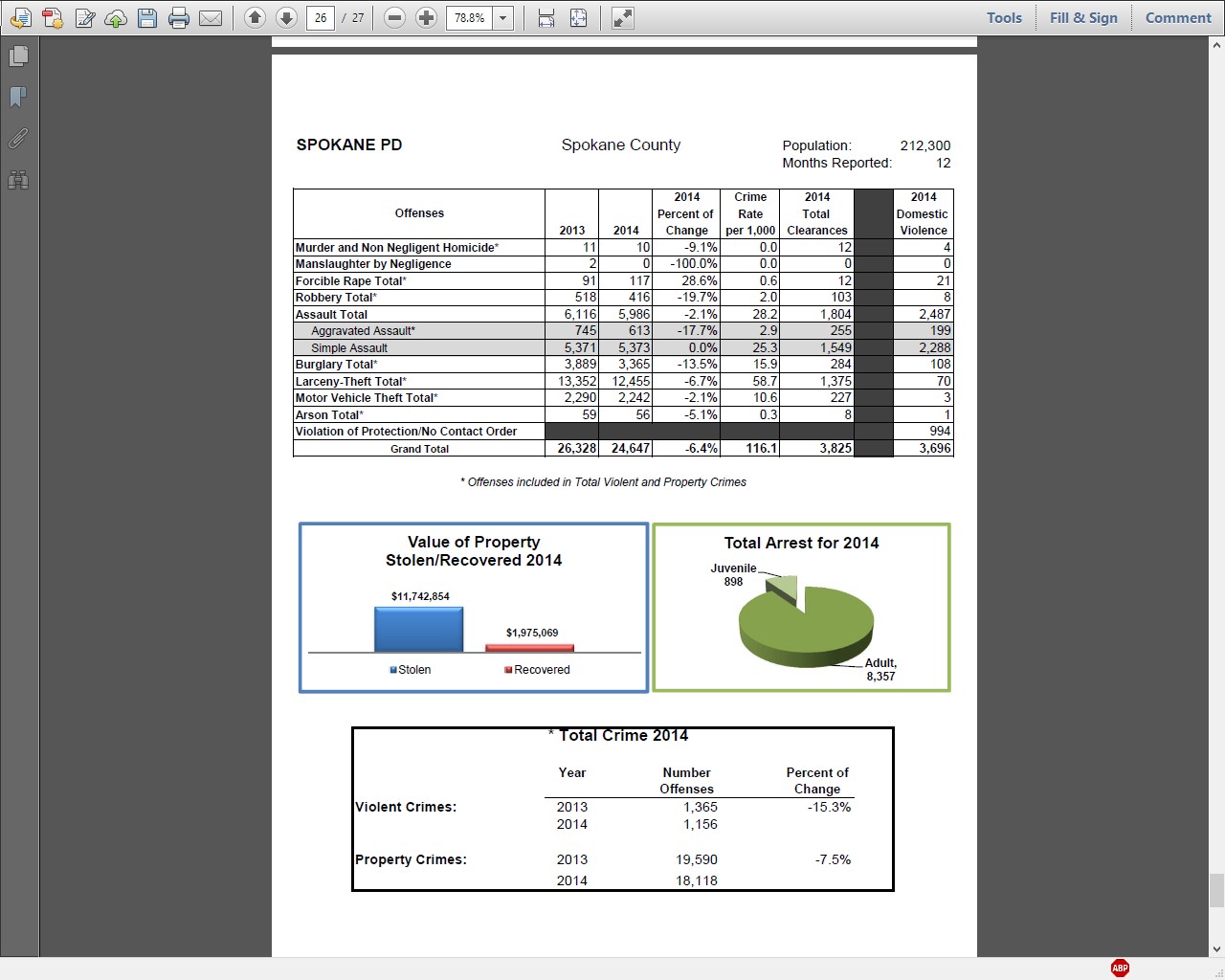Show the Bookmarks panel
Image resolution: width=1225 pixels, height=980 pixels.
(18, 98)
